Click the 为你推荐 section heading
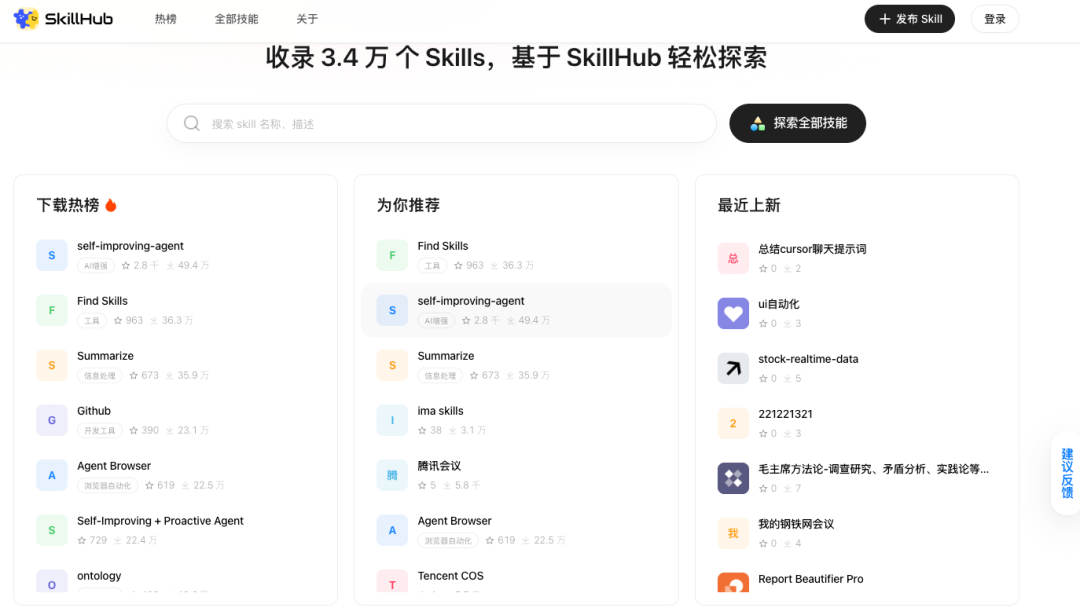Screen dimensions: 1080x615 pos(408,205)
